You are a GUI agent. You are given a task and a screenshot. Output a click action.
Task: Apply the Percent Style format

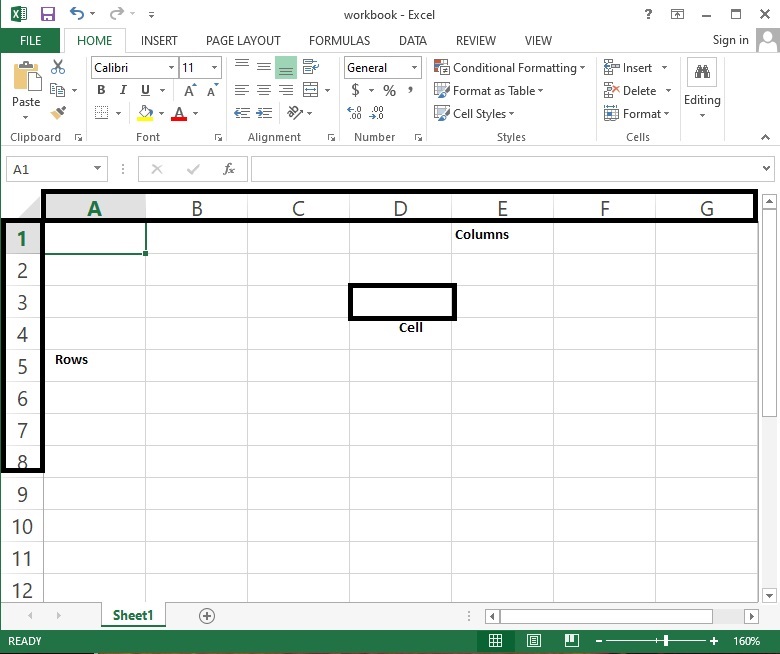pos(389,91)
